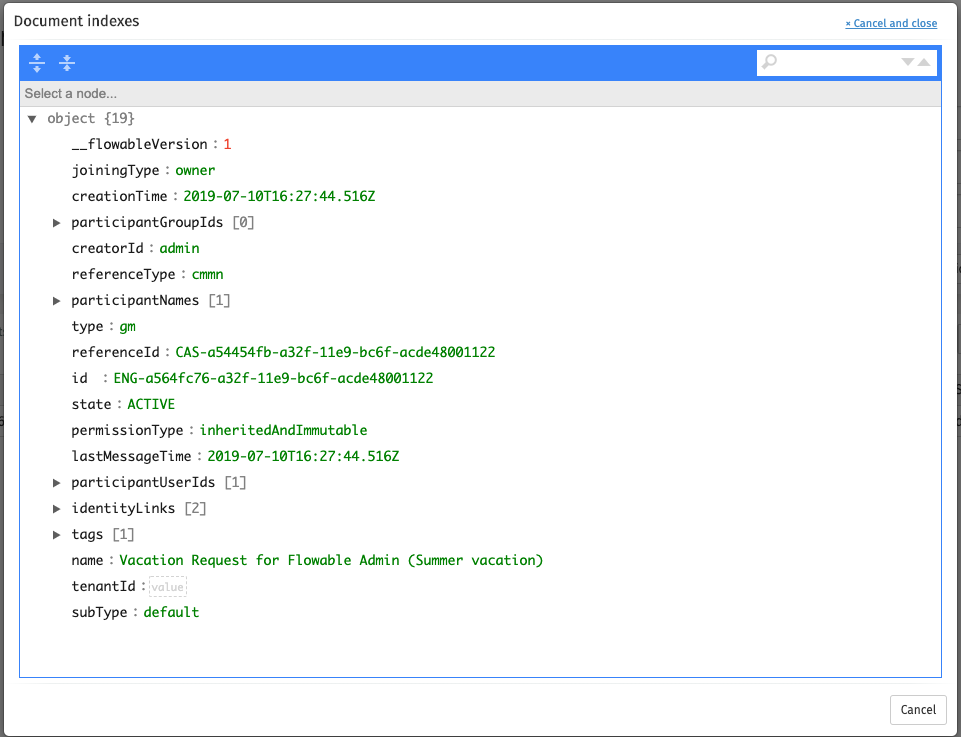The width and height of the screenshot is (961, 737).
Task: Collapse the root object node
Action: (x=33, y=119)
